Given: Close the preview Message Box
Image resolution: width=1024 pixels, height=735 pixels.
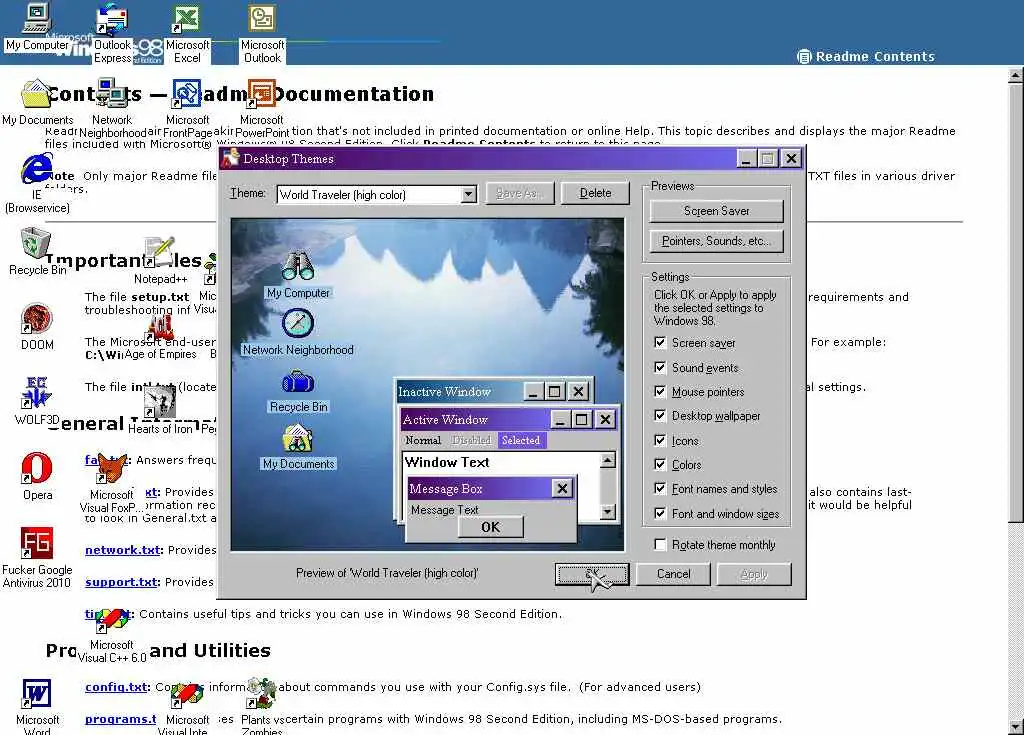Looking at the screenshot, I should point(562,488).
